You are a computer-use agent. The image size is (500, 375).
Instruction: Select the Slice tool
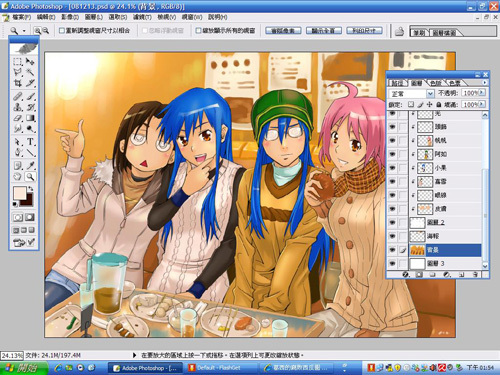[30, 83]
